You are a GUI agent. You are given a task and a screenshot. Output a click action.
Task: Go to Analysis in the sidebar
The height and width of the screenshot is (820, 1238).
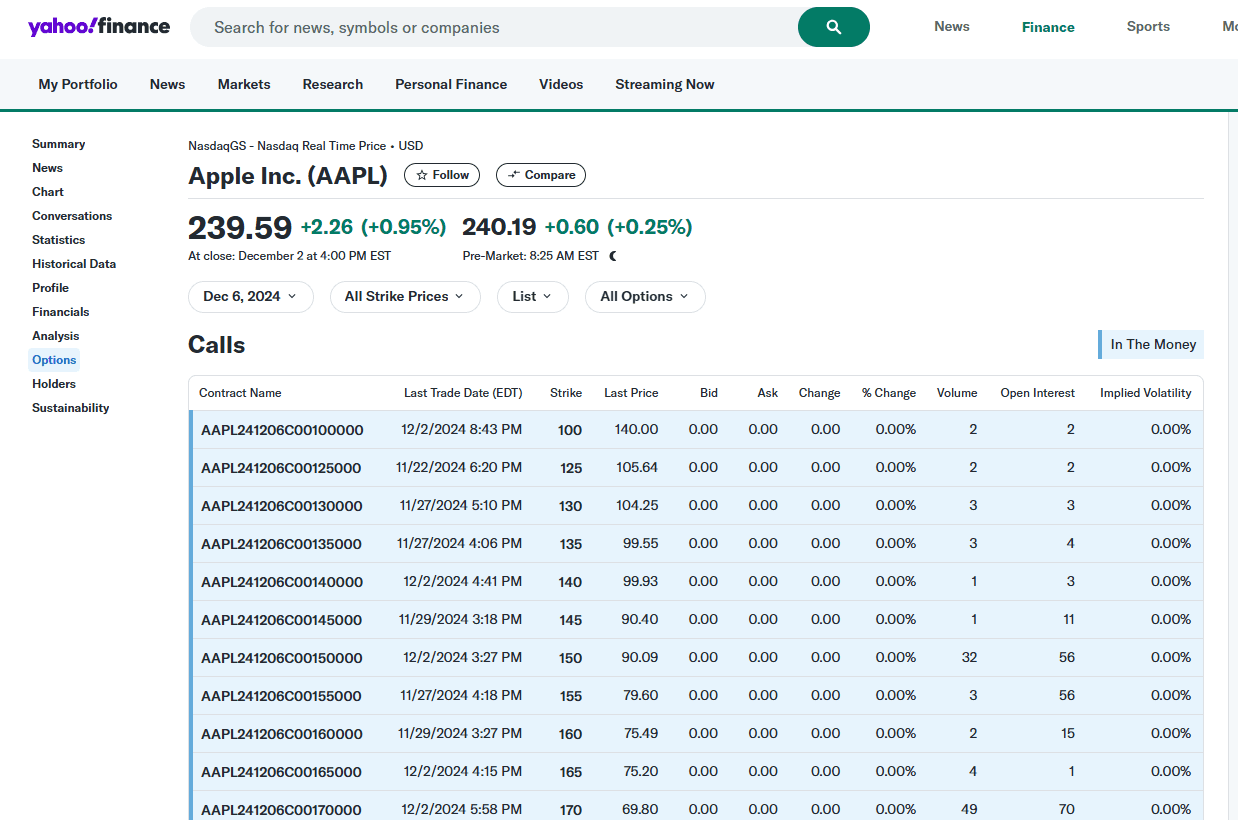pyautogui.click(x=56, y=336)
